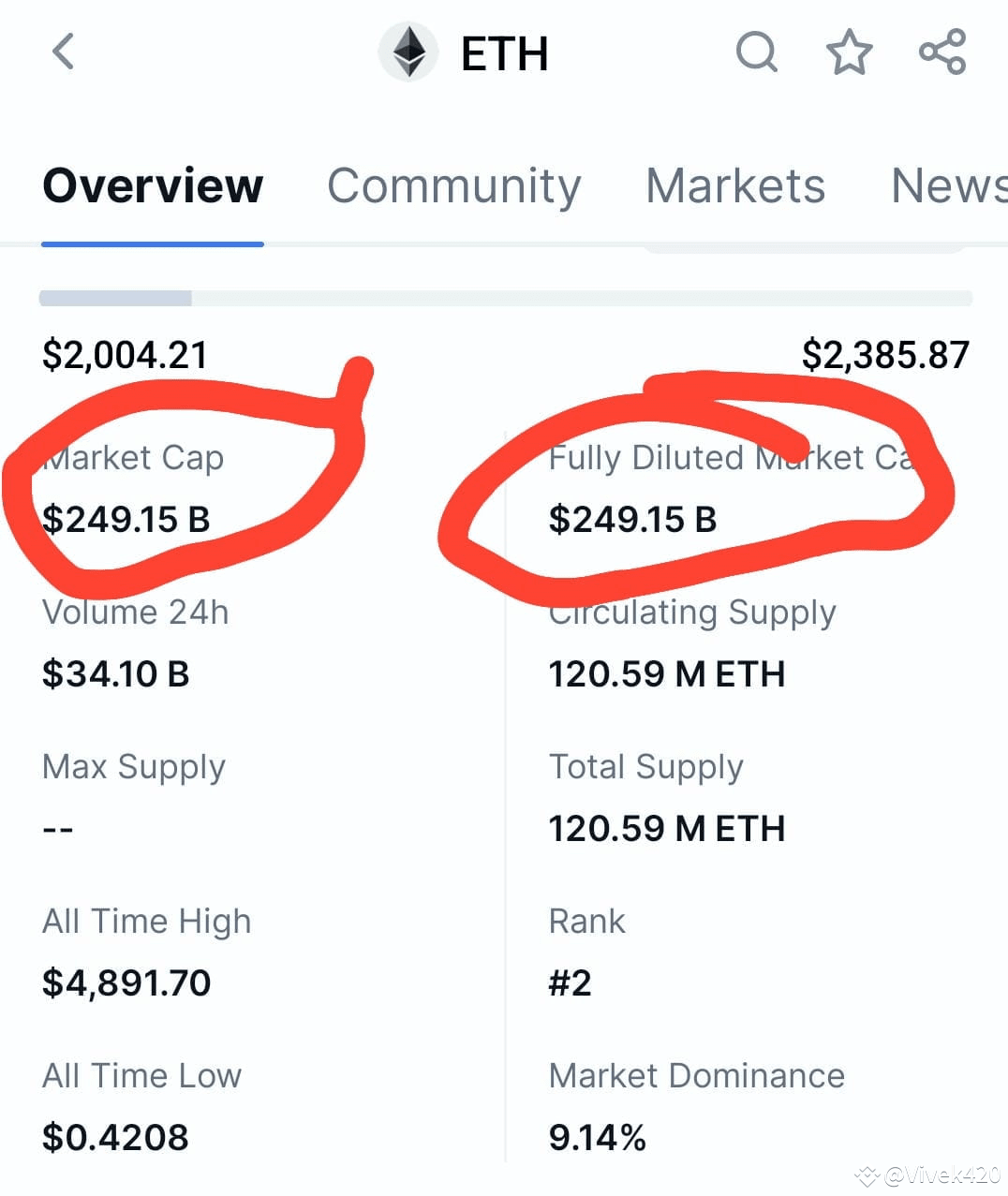Tap the high price $2,385.87
Image resolution: width=1008 pixels, height=1196 pixels.
[885, 355]
